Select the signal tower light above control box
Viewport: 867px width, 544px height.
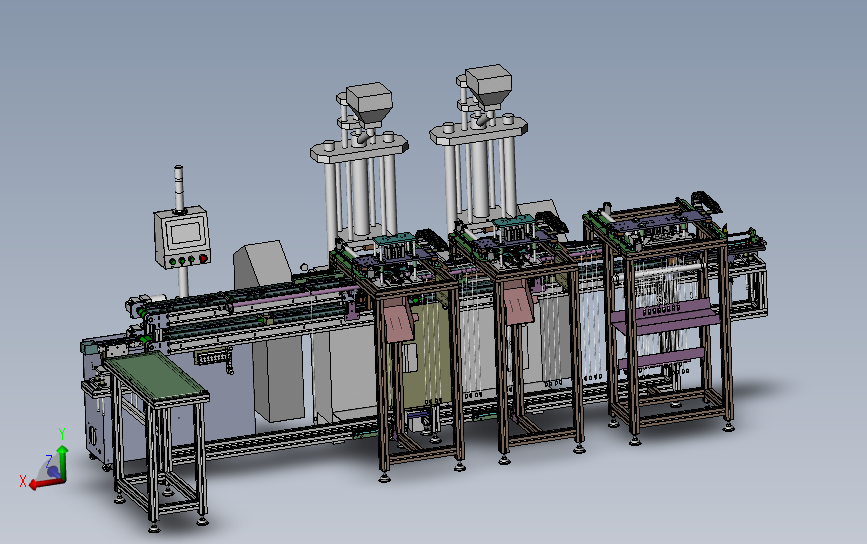point(179,187)
